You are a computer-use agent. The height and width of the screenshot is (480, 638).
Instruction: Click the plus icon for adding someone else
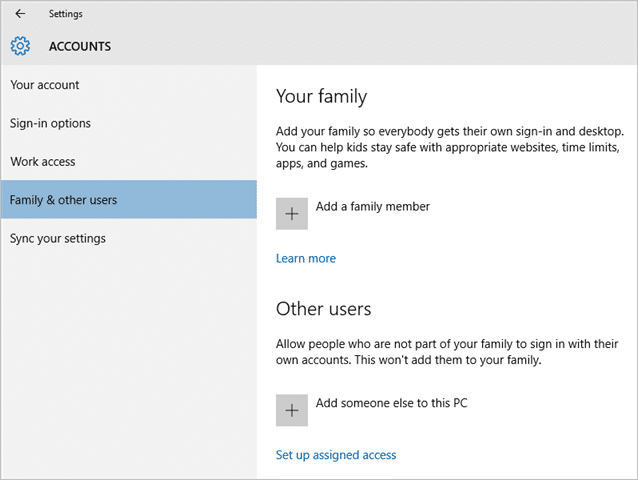pos(292,410)
